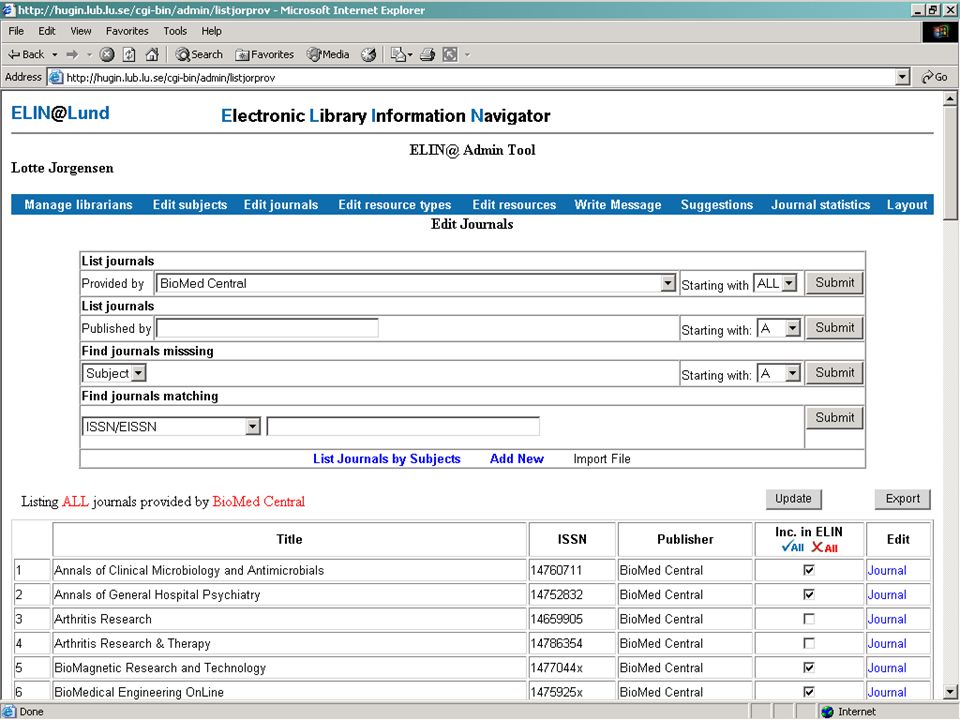Check all journals with blue checkmark All

click(792, 547)
